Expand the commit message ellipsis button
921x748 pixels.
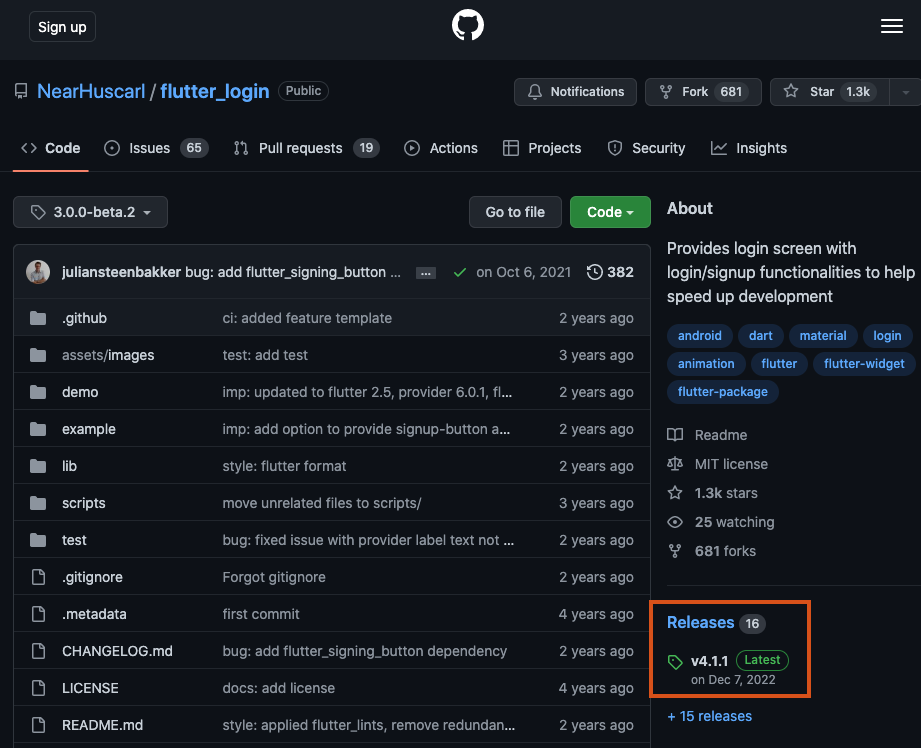(x=426, y=273)
